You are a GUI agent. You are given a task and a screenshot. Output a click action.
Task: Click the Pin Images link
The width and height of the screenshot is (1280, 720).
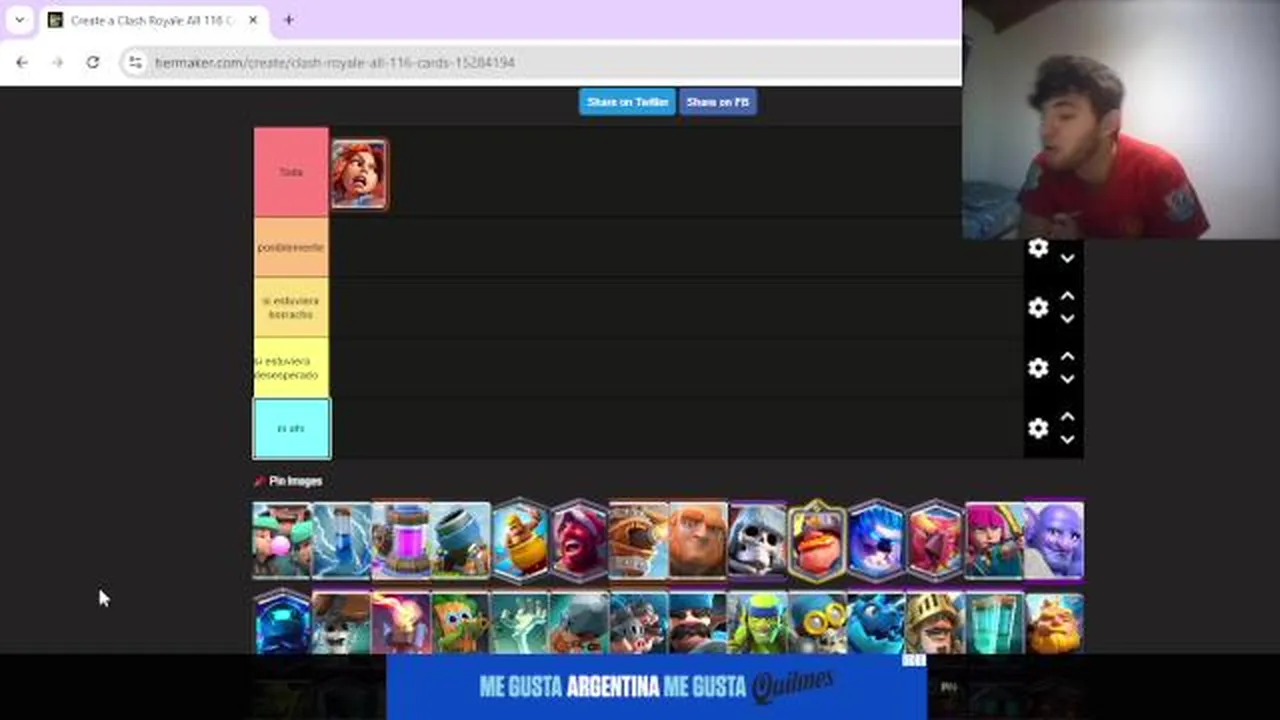[x=288, y=481]
